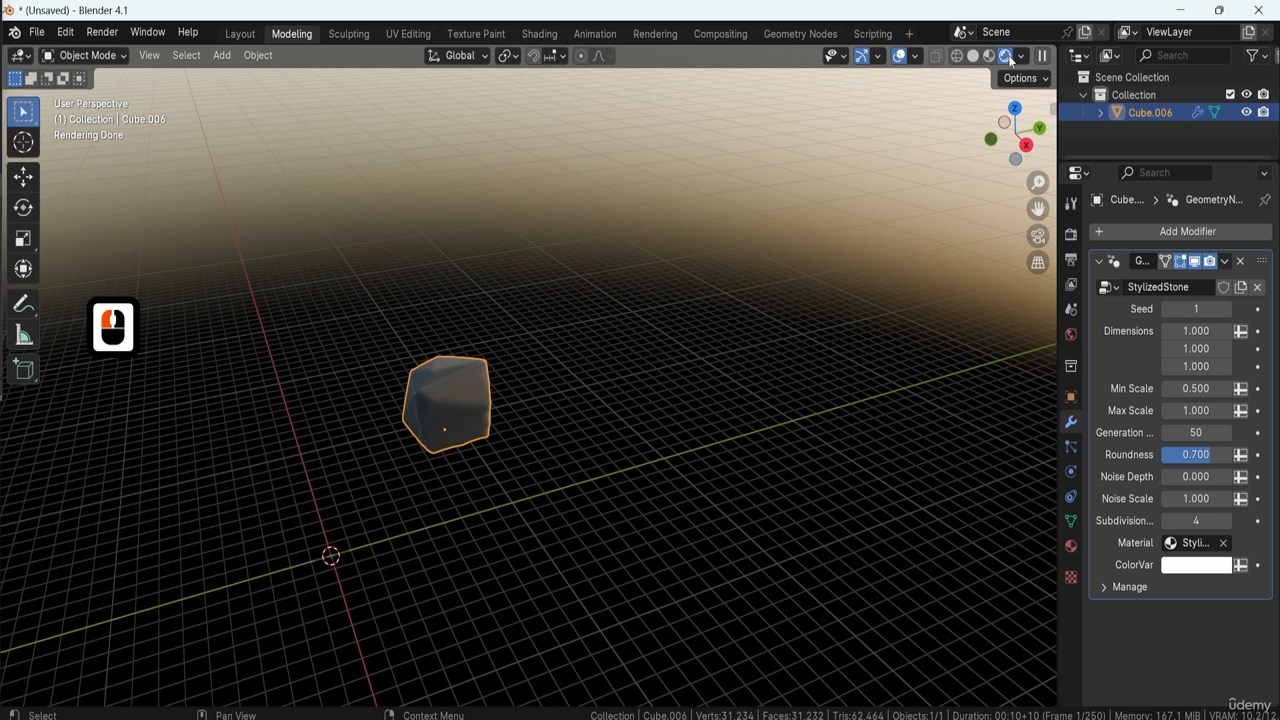The height and width of the screenshot is (720, 1280).
Task: Toggle viewport gizmos display
Action: coord(861,56)
